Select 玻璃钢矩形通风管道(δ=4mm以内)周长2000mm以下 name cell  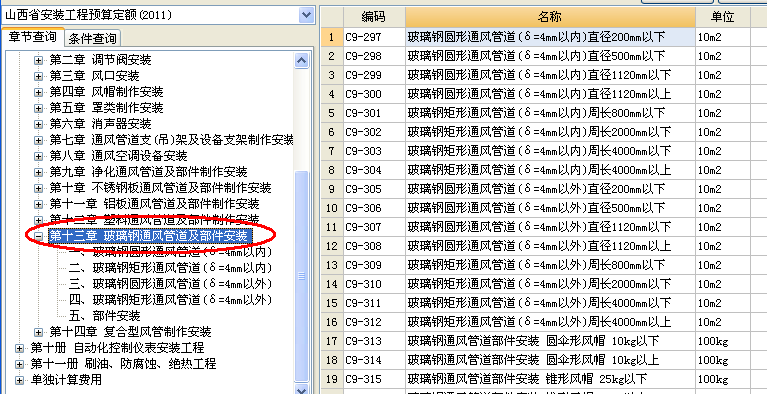(x=550, y=132)
